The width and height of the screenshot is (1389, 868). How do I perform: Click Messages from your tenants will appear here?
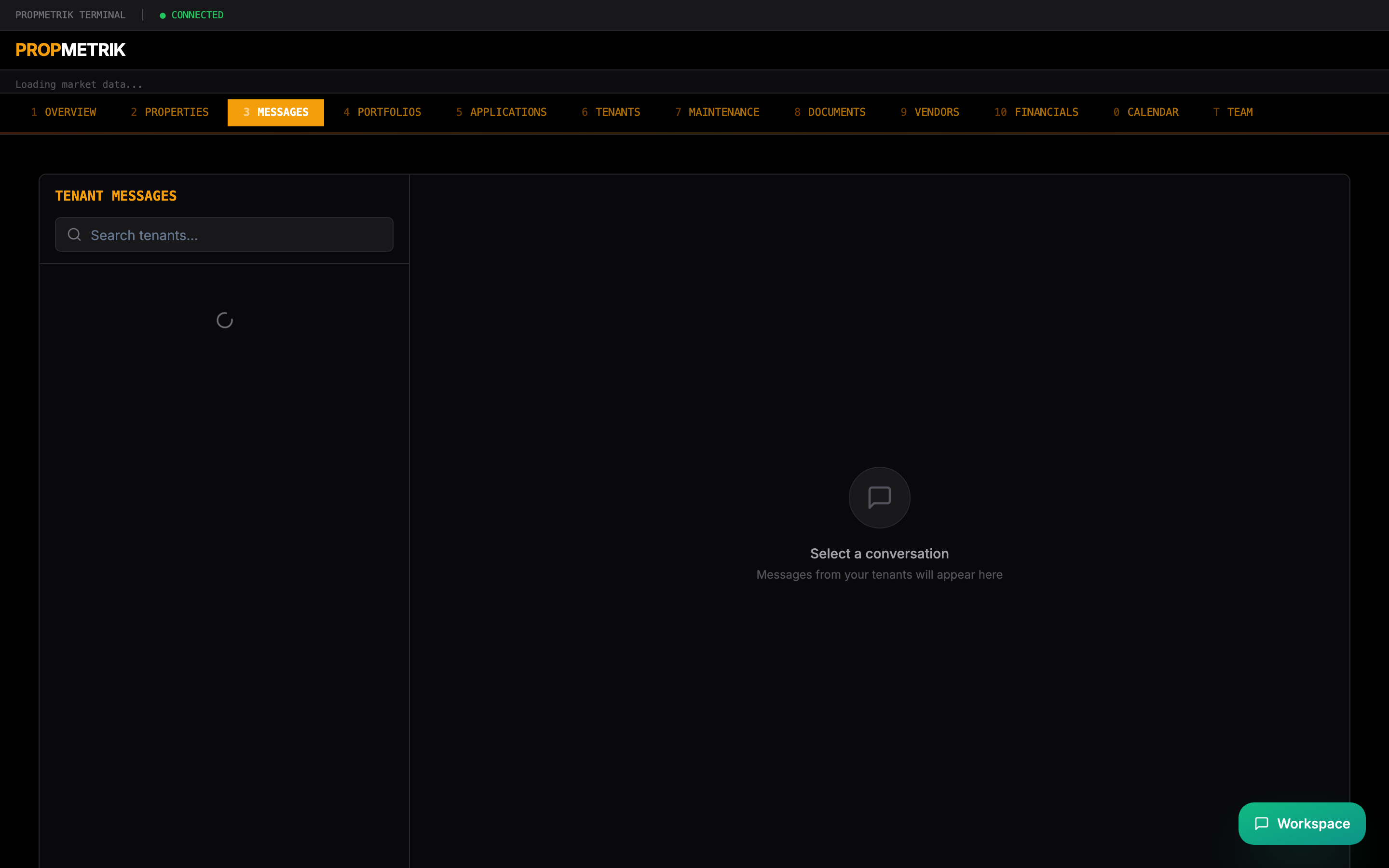(879, 575)
